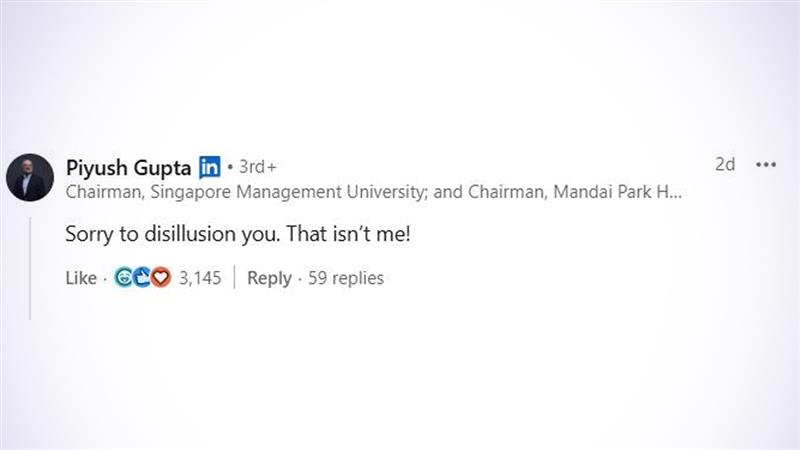Viewport: 800px width, 450px height.
Task: Click the divider bar before Reply
Action: click(x=234, y=278)
